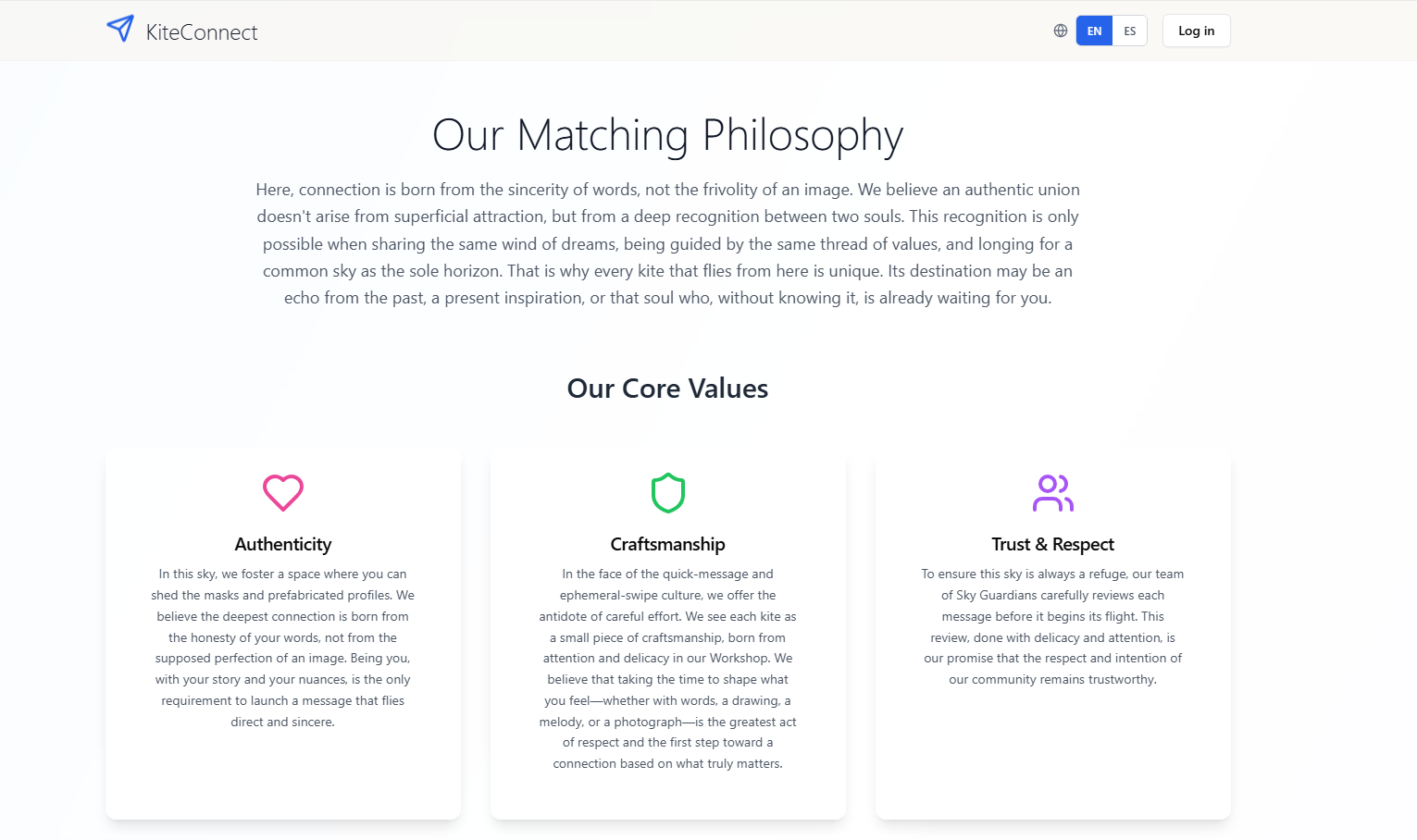Image resolution: width=1417 pixels, height=840 pixels.
Task: Click empty space below Trust & Respect description
Action: [1053, 749]
